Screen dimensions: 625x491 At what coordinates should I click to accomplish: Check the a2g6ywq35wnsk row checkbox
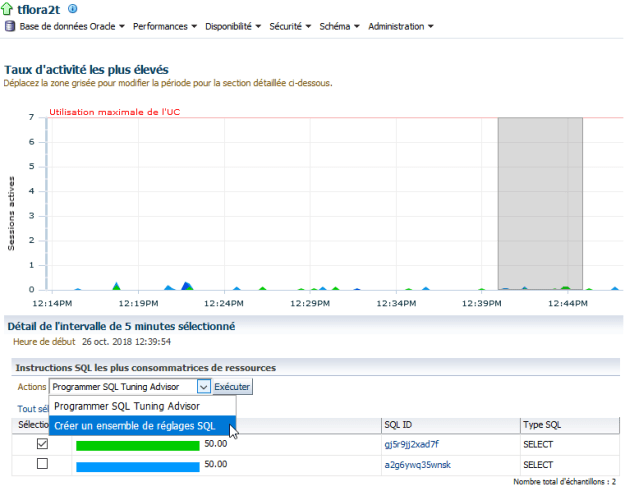tap(42, 464)
